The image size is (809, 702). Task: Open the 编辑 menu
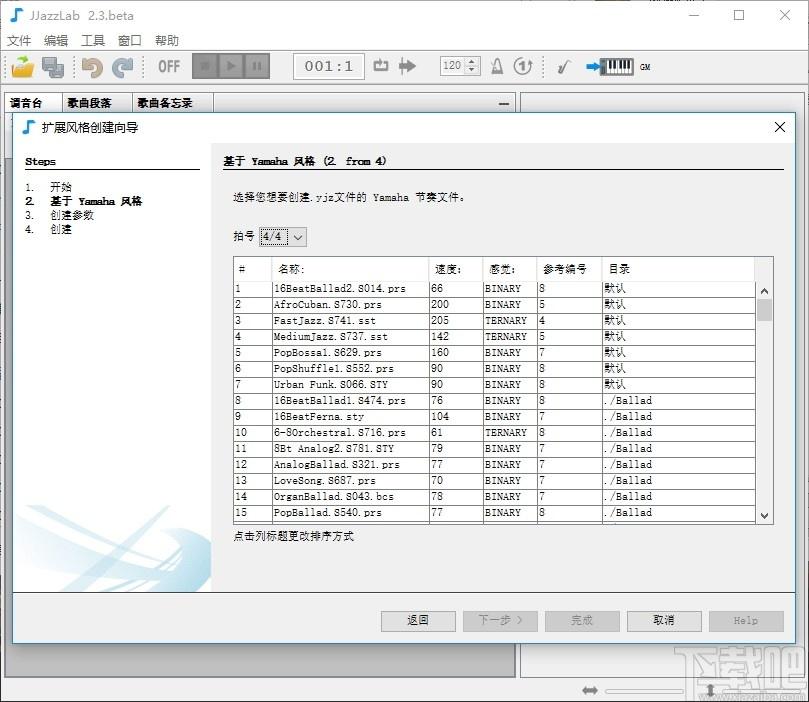[x=56, y=40]
